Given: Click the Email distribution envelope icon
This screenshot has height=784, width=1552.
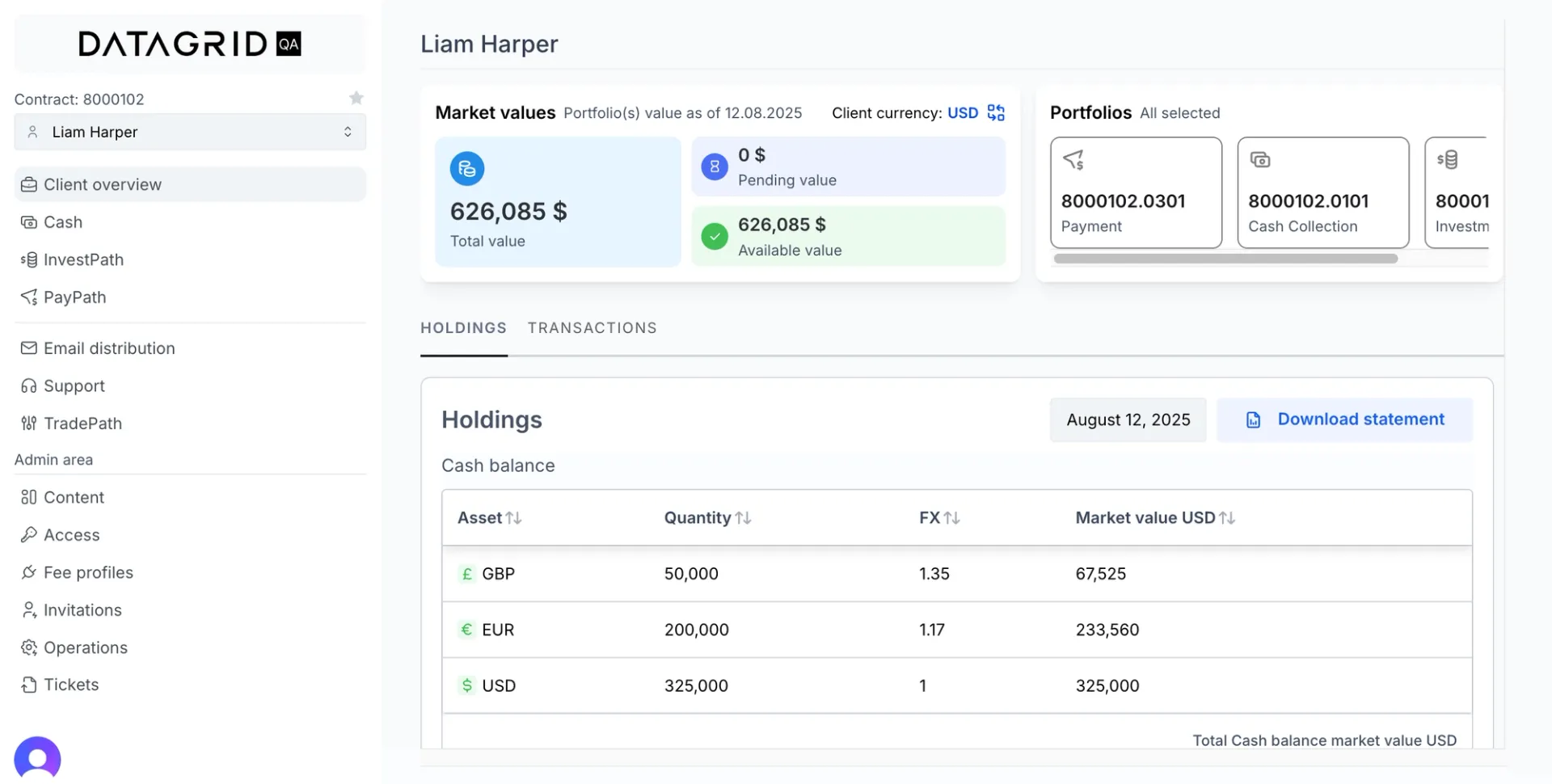Looking at the screenshot, I should 29,348.
